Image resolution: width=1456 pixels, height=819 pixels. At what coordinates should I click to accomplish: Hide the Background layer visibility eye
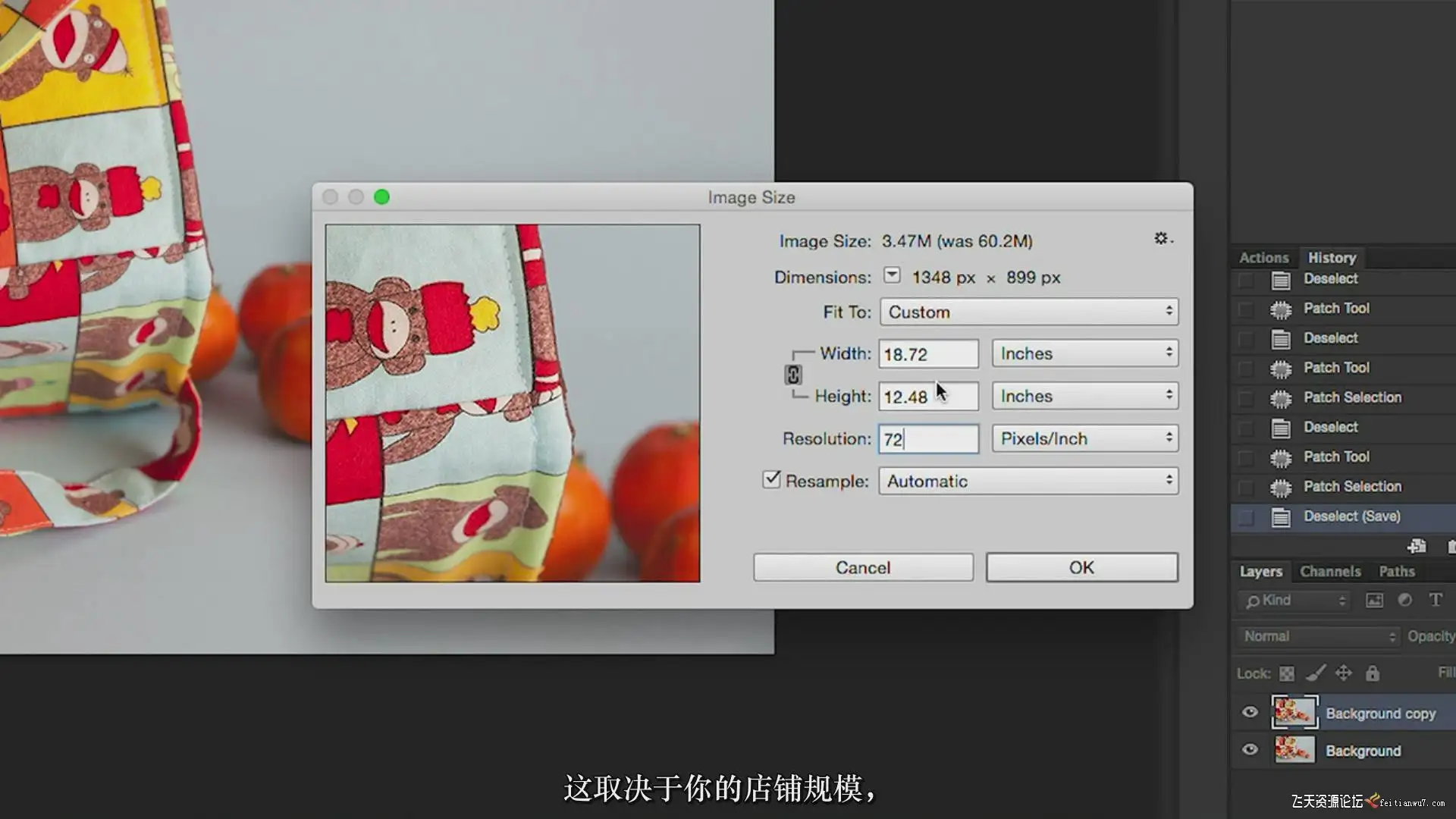[x=1250, y=750]
